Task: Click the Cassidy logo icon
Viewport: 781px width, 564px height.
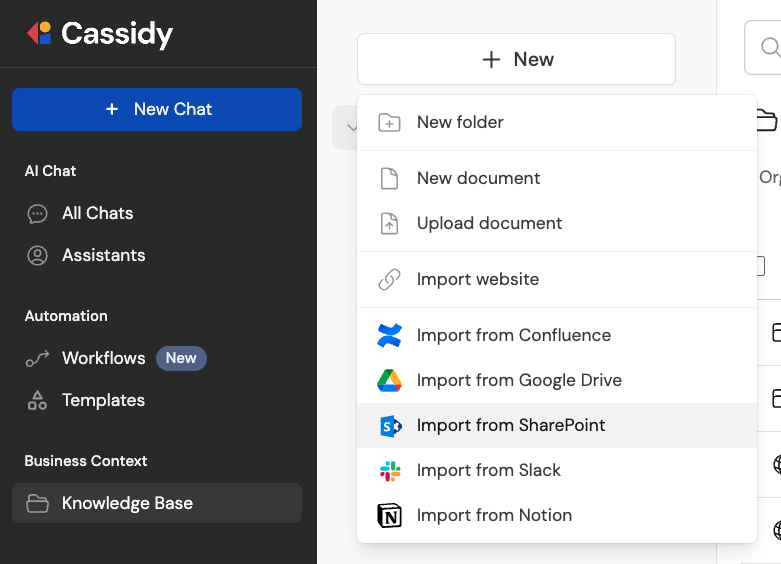Action: tap(39, 33)
